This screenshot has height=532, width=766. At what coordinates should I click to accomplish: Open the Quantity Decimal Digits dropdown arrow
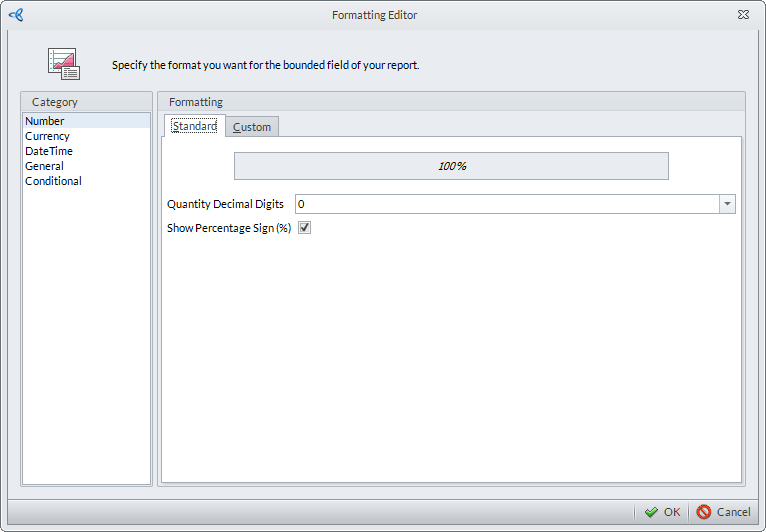point(727,204)
